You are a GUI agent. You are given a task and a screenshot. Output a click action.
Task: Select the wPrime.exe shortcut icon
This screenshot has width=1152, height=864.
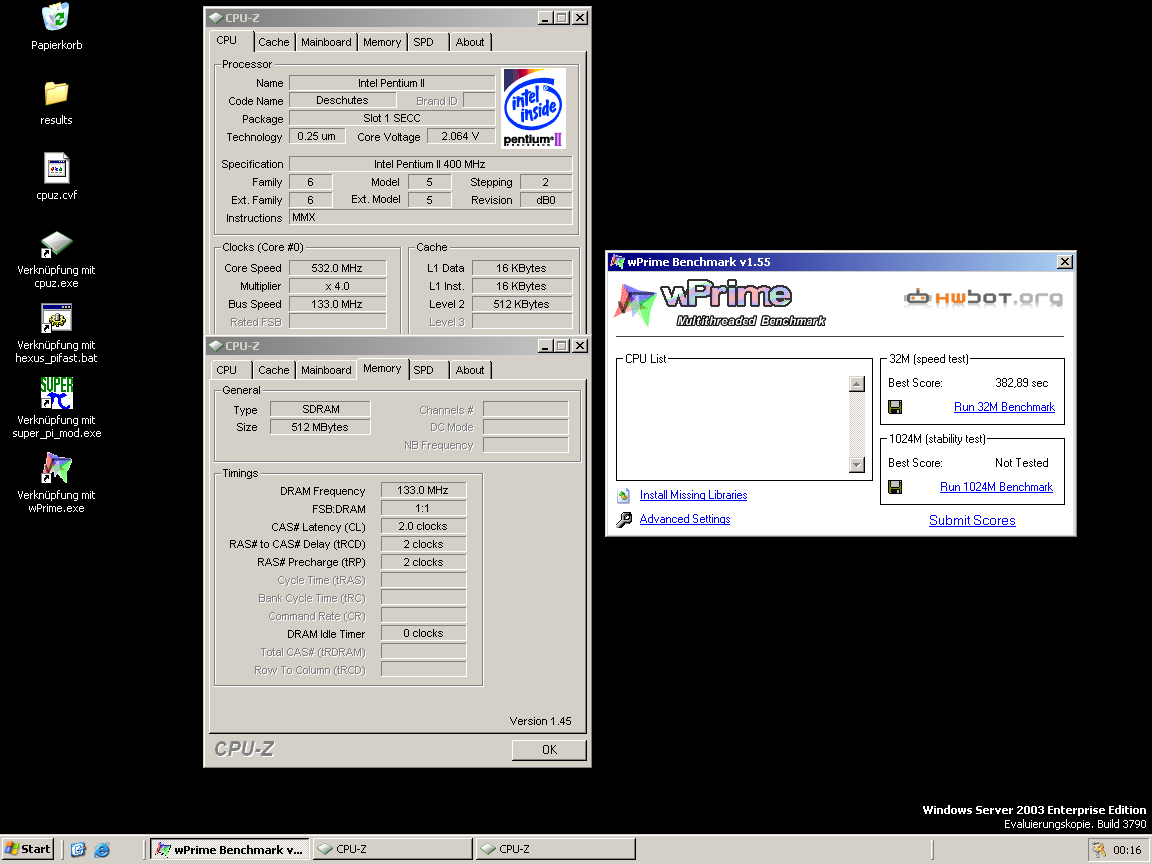pyautogui.click(x=56, y=468)
